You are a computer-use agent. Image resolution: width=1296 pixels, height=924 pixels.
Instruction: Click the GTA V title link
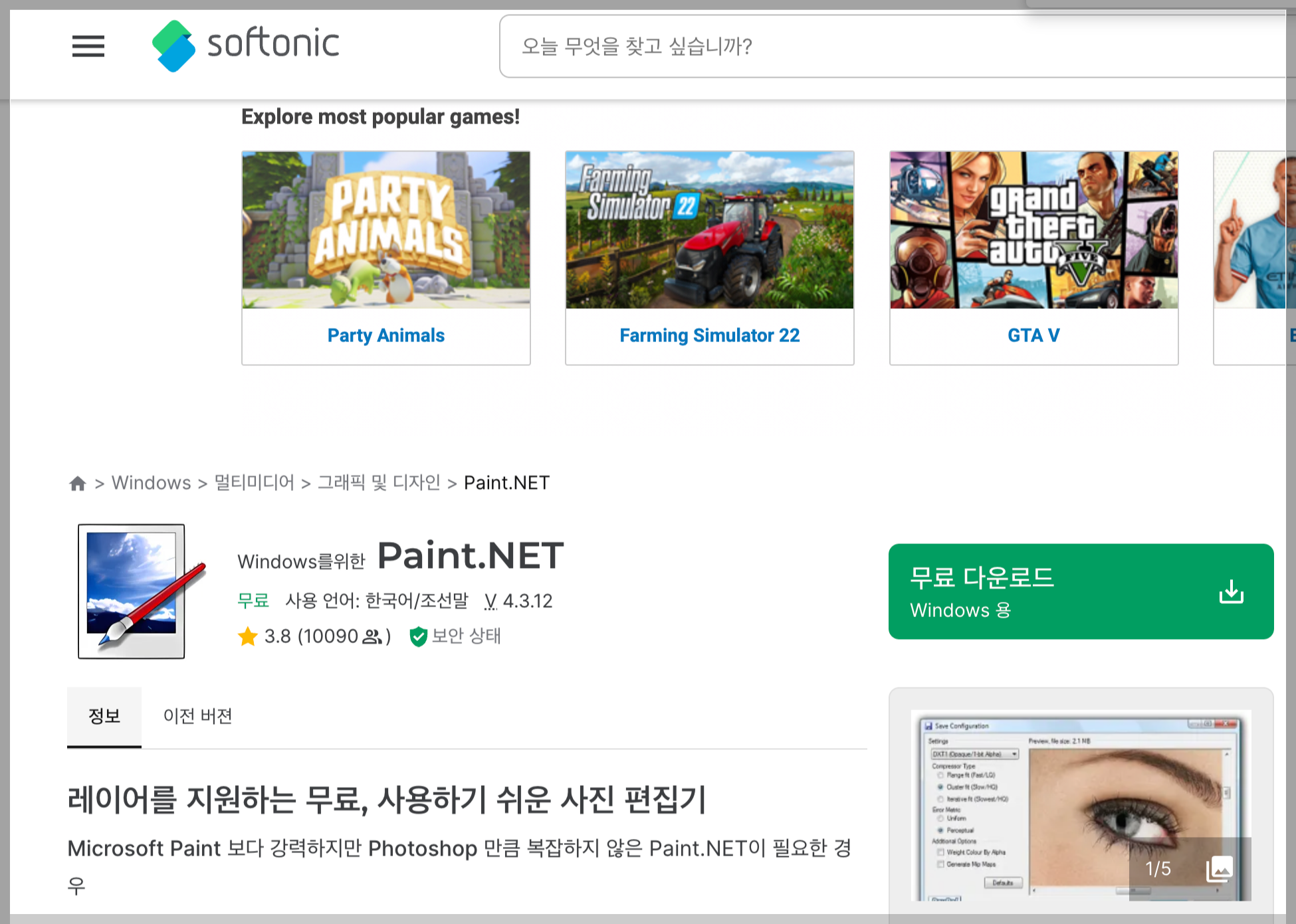tap(1034, 335)
